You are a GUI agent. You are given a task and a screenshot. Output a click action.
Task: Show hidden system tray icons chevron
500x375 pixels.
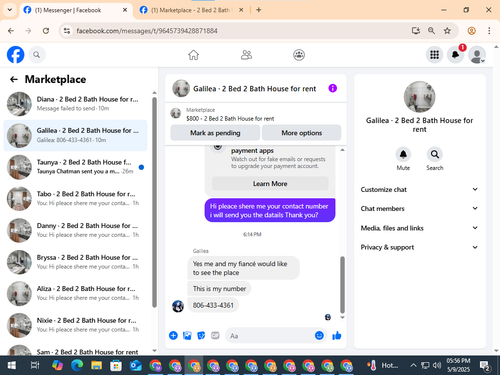[413, 366]
